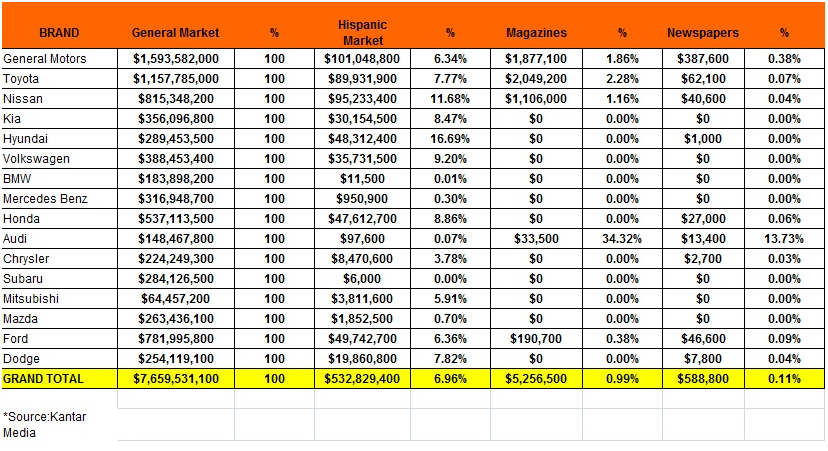
Task: Select the $532,829,400 Hispanic total cell
Action: pyautogui.click(x=362, y=379)
